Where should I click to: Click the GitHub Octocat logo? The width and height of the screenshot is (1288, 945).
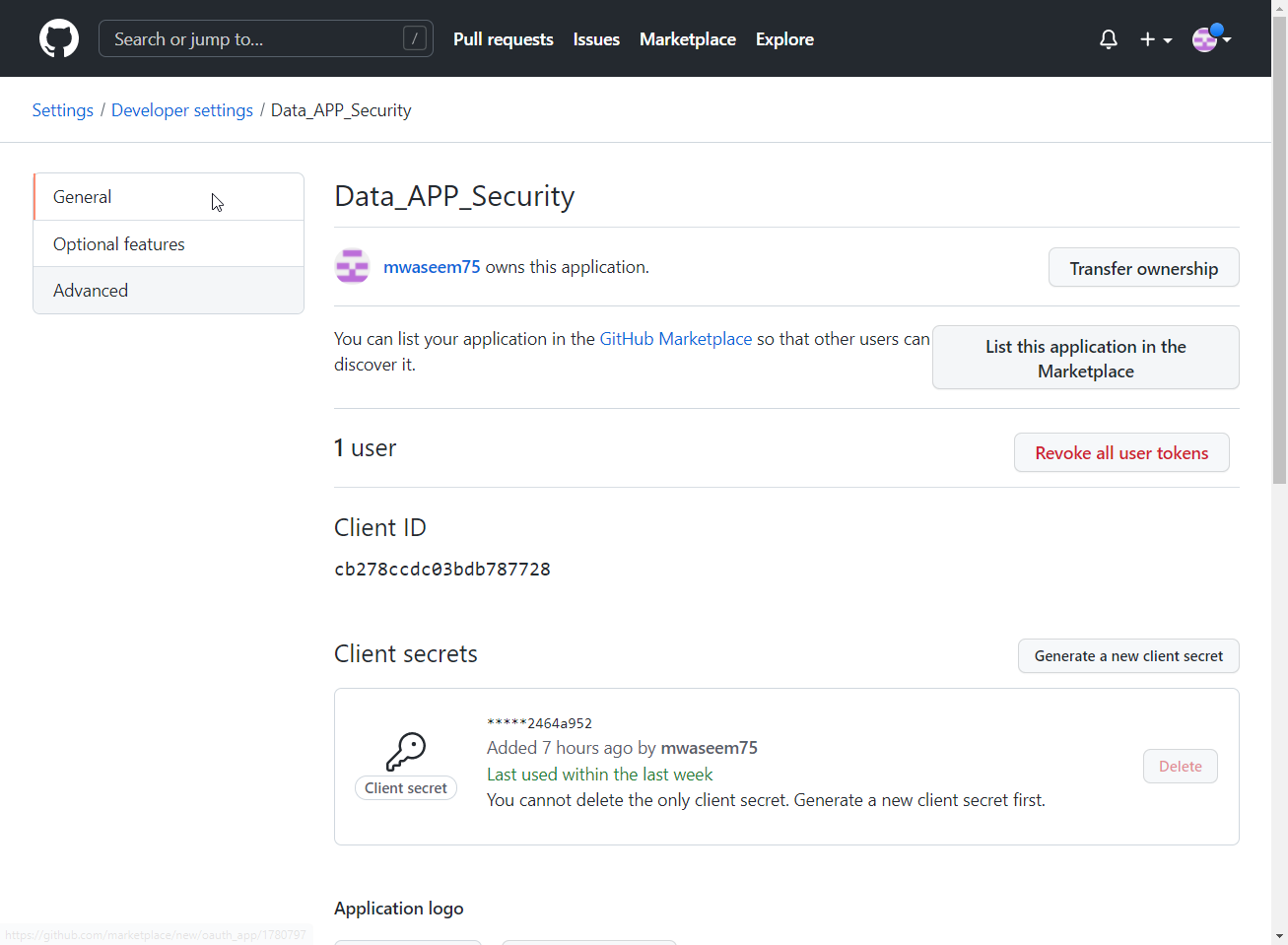click(x=59, y=39)
